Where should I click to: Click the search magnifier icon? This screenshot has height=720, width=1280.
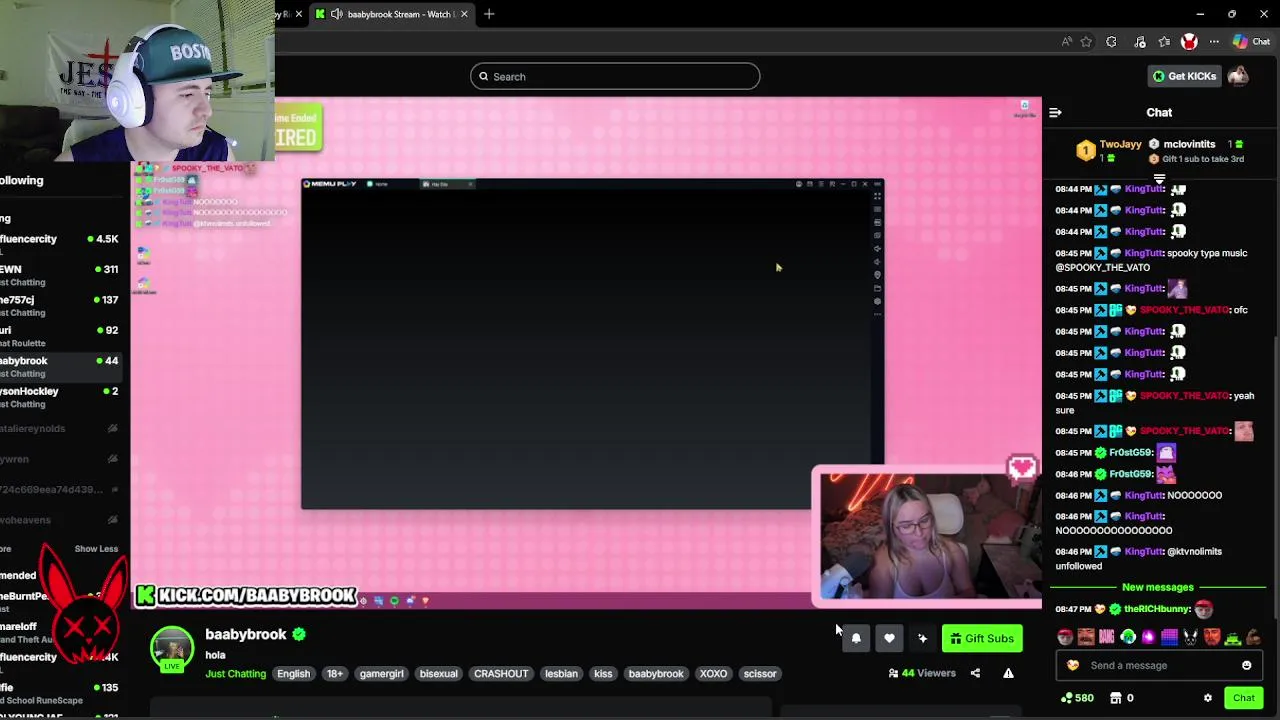483,76
